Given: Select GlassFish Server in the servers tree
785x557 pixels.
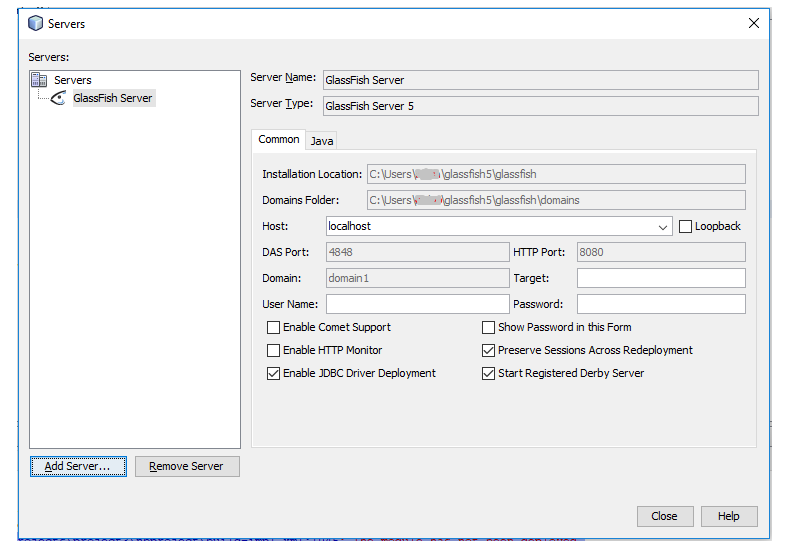Looking at the screenshot, I should point(113,98).
